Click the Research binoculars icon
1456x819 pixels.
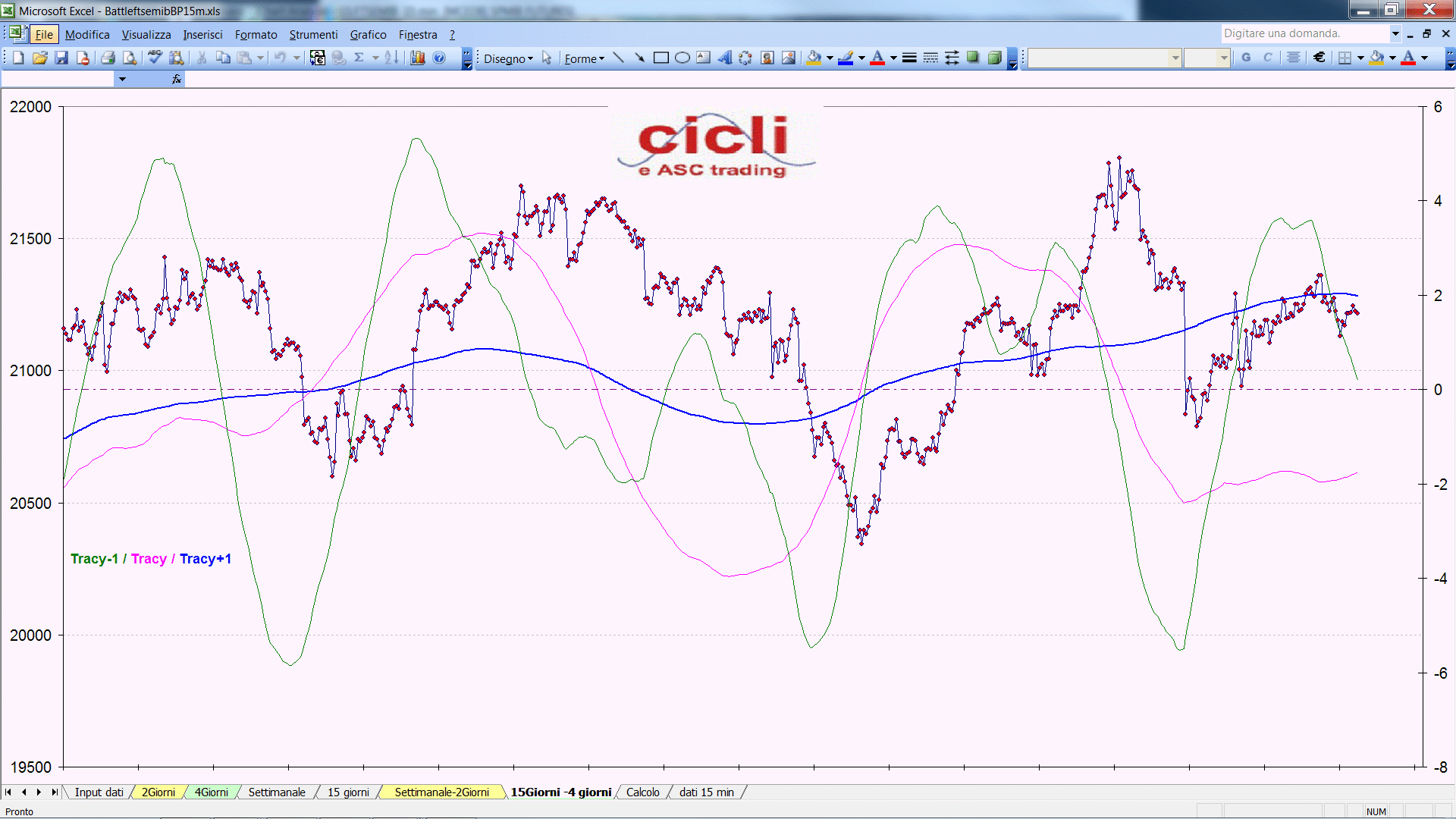click(177, 58)
